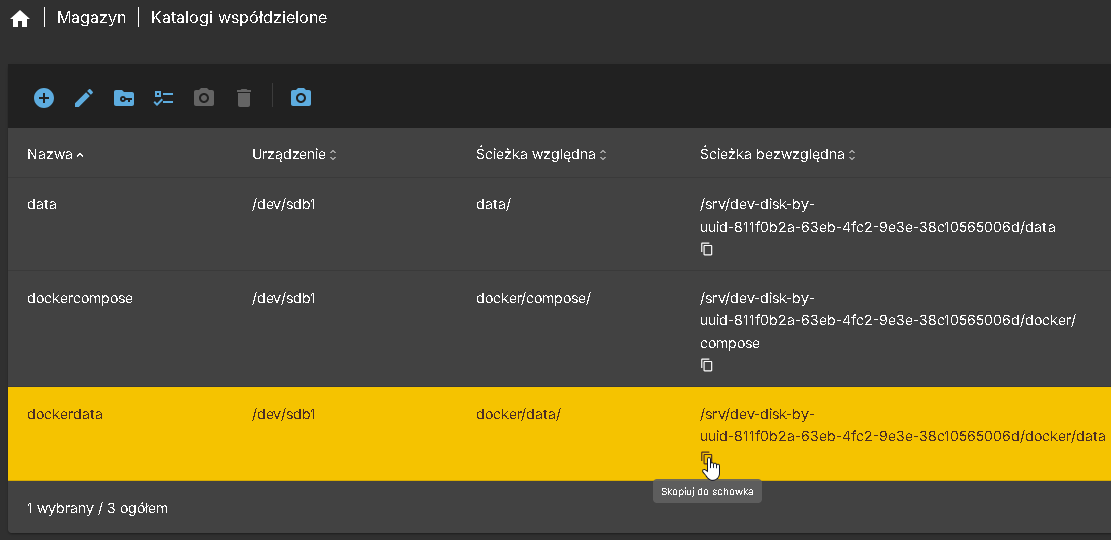Click the gray camera snapshot icon
1111x540 pixels.
(204, 97)
